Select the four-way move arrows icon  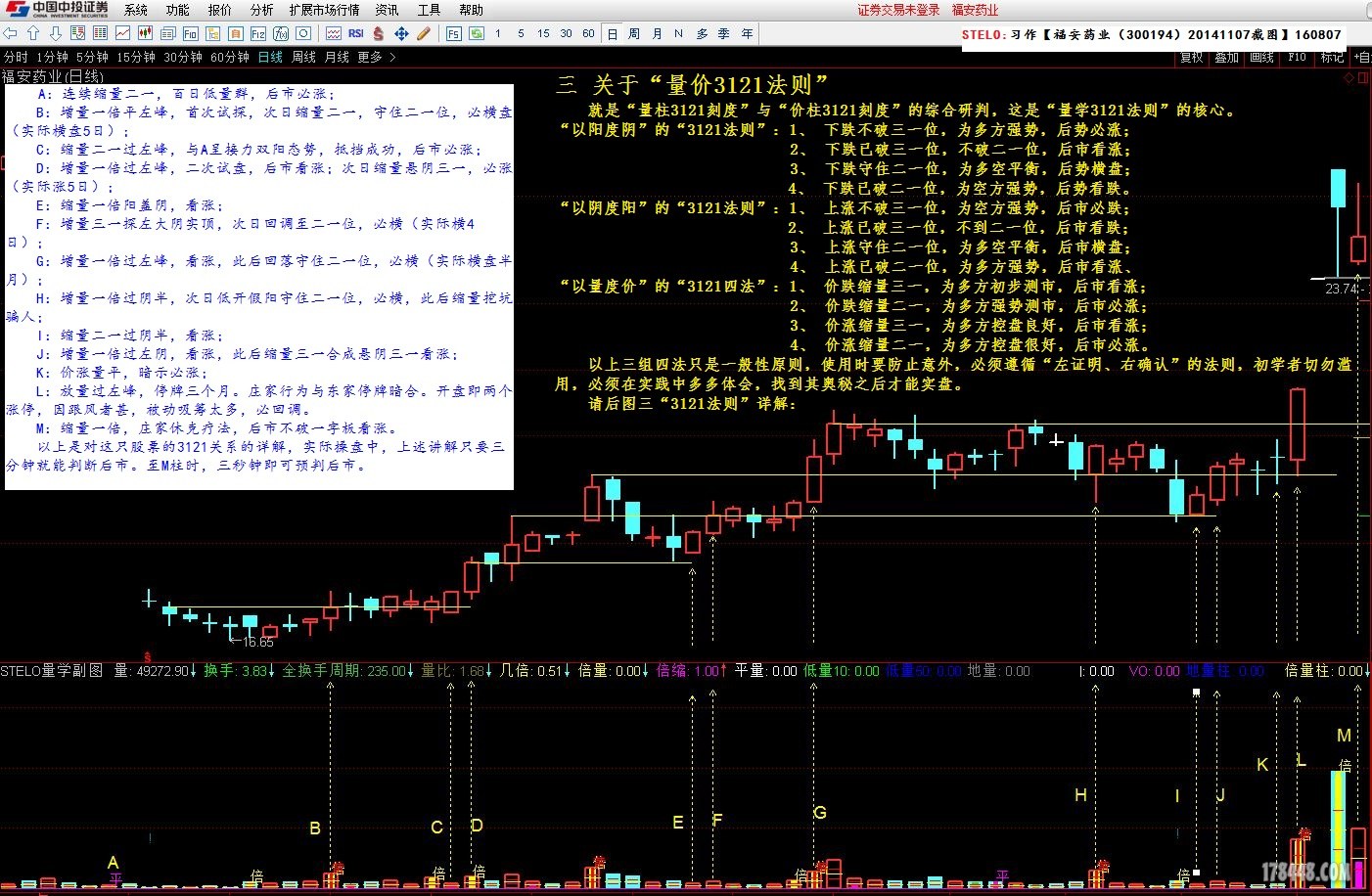click(401, 33)
